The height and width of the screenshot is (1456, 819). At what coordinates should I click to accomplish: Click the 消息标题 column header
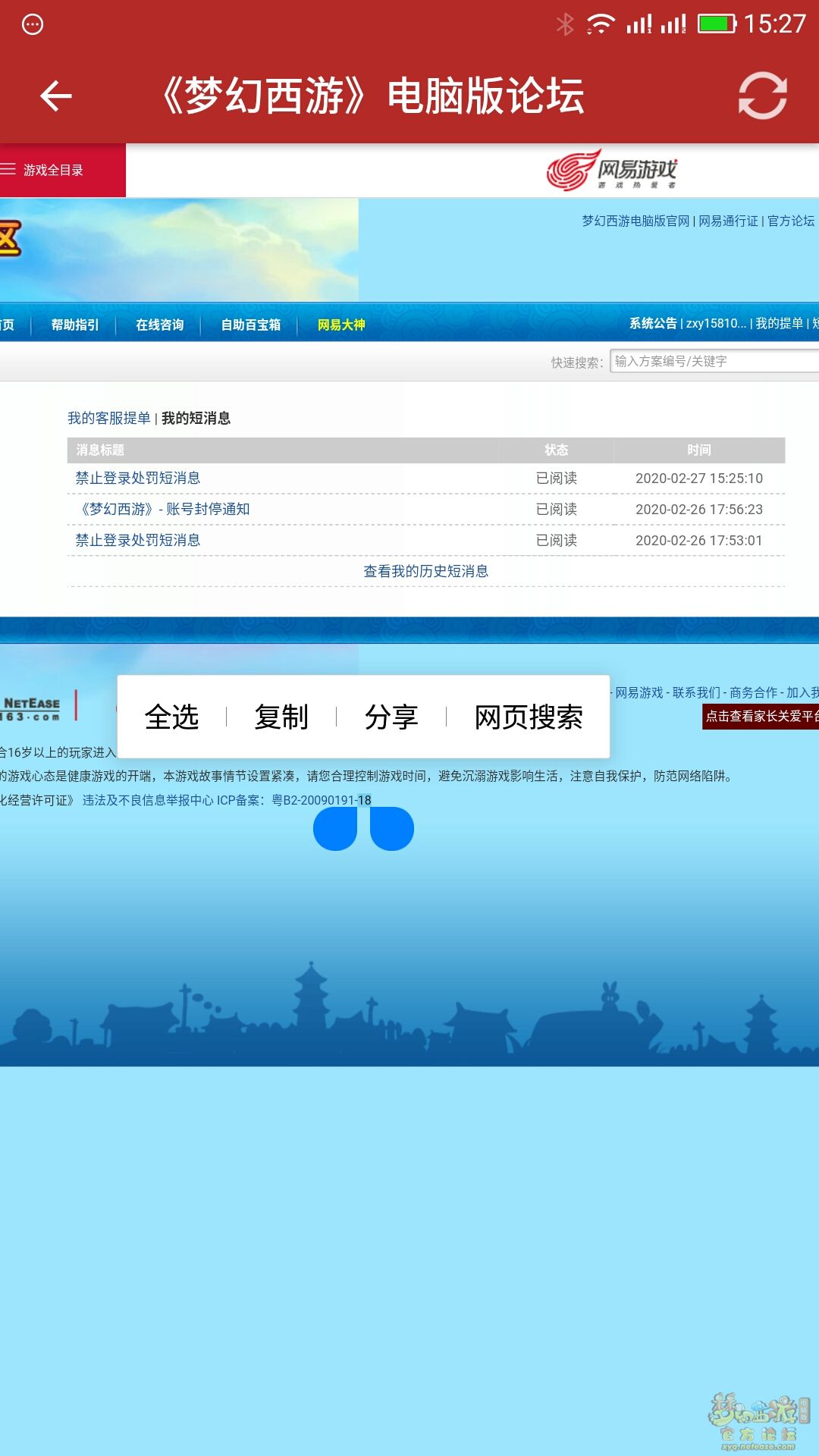click(100, 450)
